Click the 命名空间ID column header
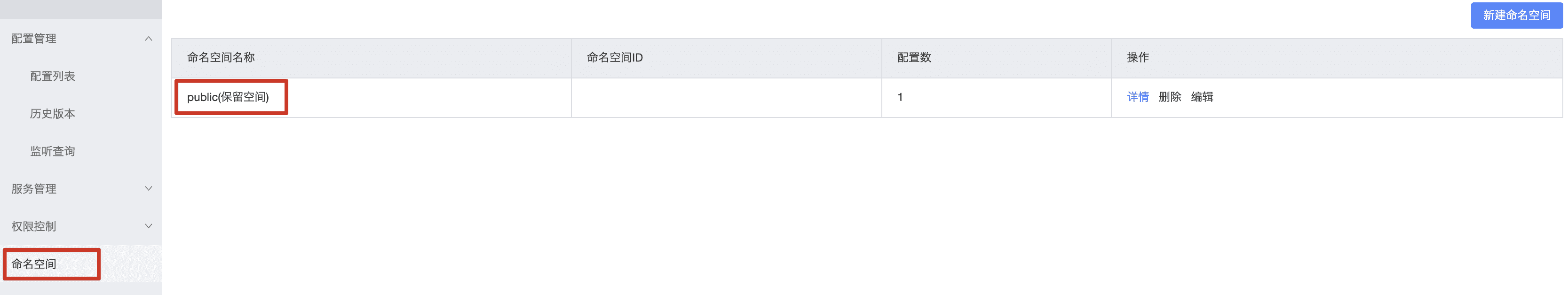Viewport: 1568px width, 295px height. 614,58
